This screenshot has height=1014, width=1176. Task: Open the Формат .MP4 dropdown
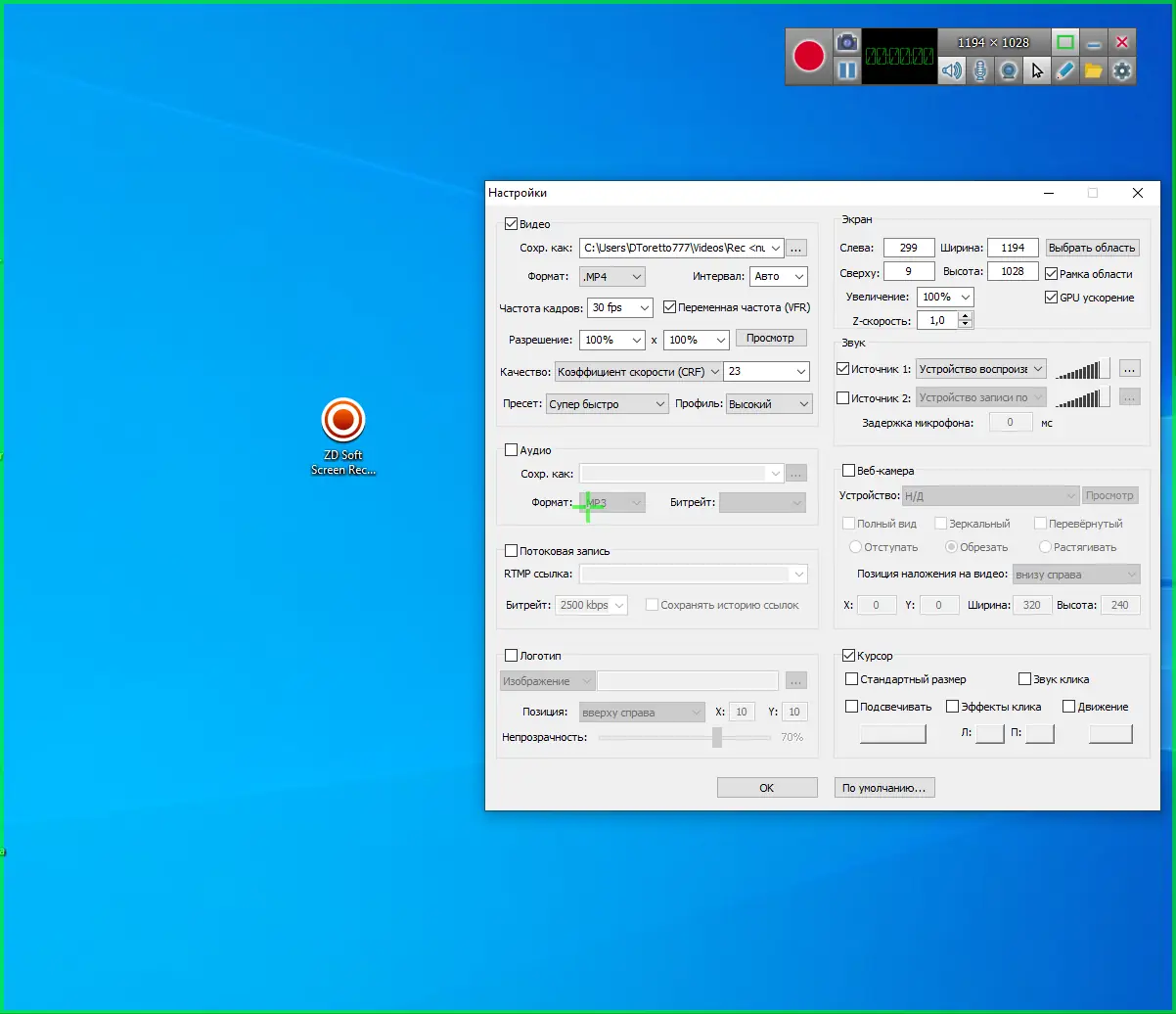[x=611, y=277]
